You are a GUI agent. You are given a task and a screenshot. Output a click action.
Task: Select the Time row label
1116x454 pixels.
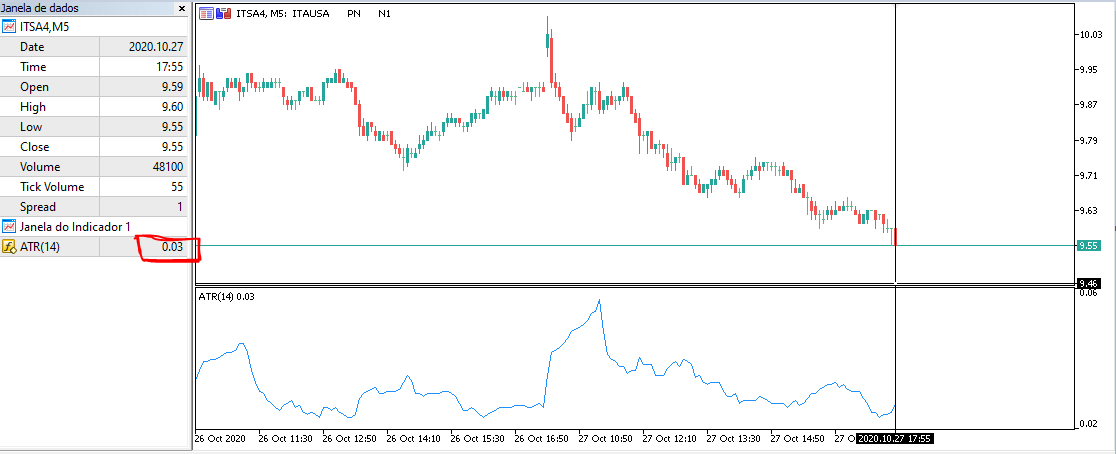click(x=33, y=67)
